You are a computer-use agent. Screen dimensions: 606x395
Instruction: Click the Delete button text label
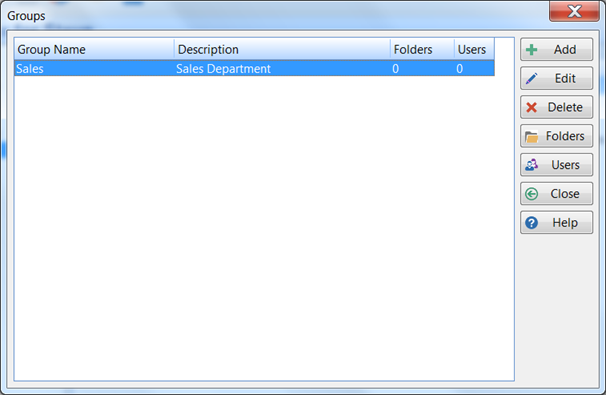pos(565,107)
